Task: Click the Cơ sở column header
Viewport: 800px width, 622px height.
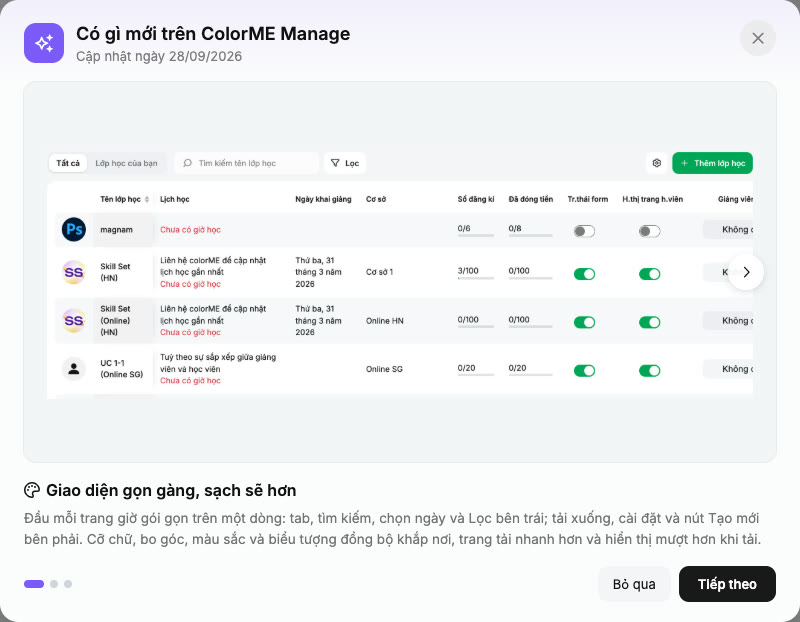Action: pyautogui.click(x=376, y=199)
